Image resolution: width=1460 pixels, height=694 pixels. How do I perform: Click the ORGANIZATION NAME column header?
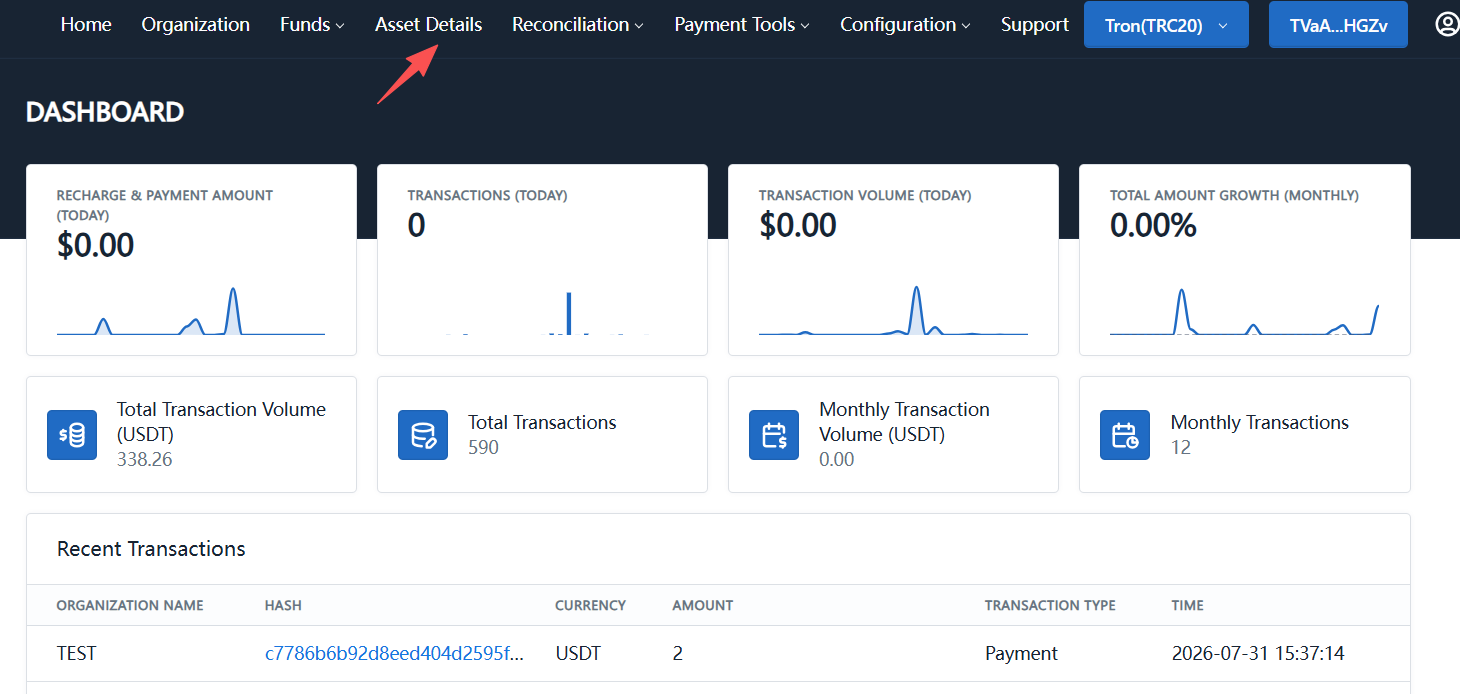[x=130, y=605]
